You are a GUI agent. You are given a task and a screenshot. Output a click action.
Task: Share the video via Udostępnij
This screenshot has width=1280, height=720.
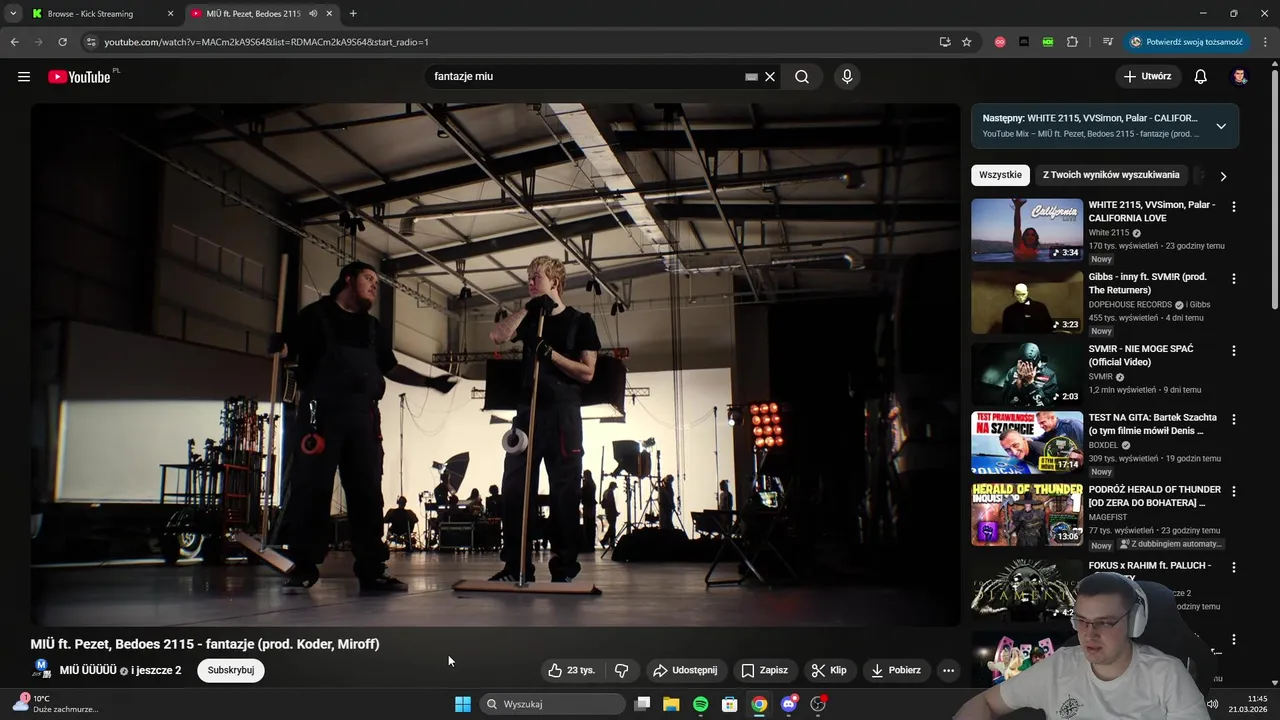pyautogui.click(x=685, y=670)
